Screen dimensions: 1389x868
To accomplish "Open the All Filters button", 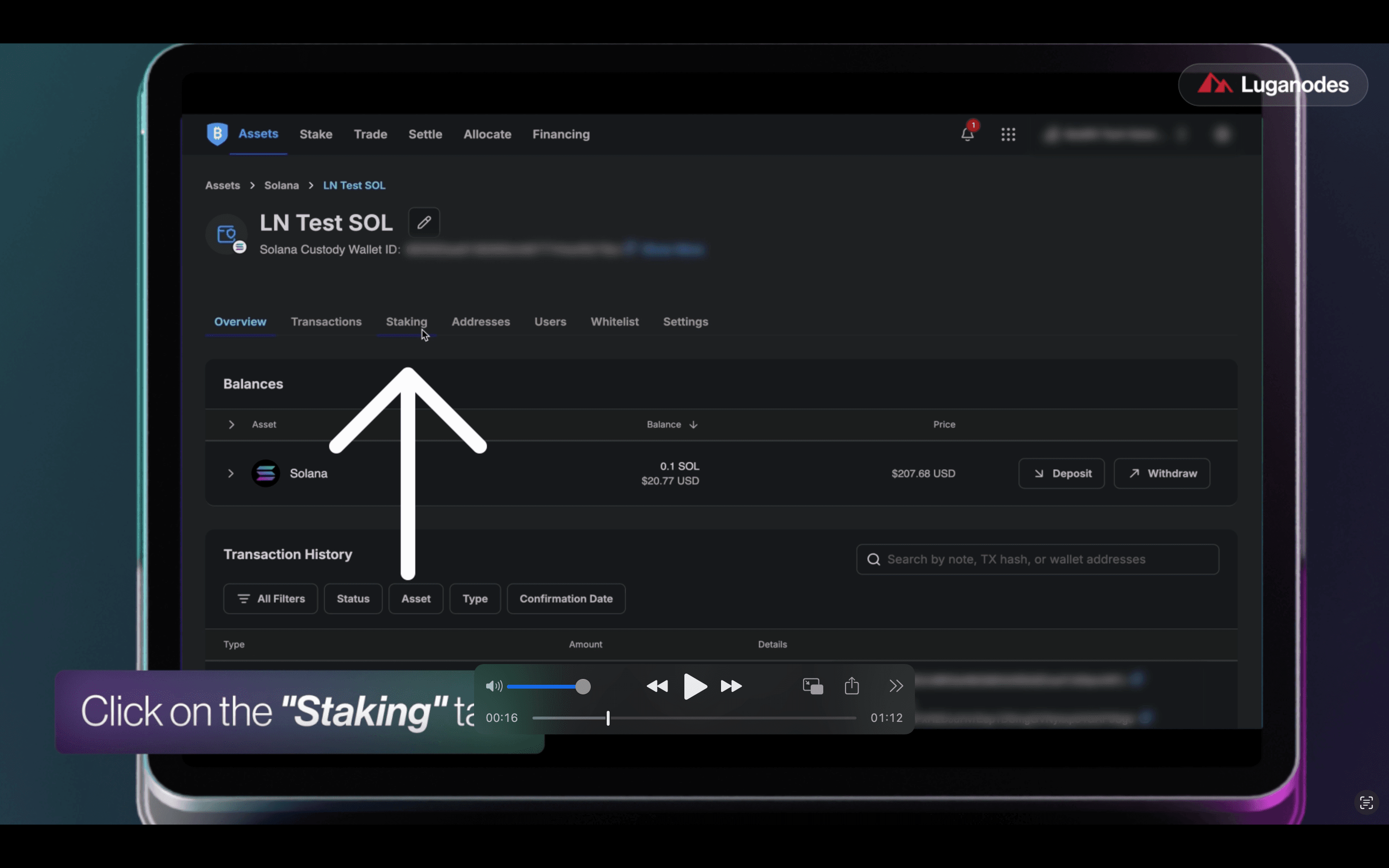I will [271, 599].
